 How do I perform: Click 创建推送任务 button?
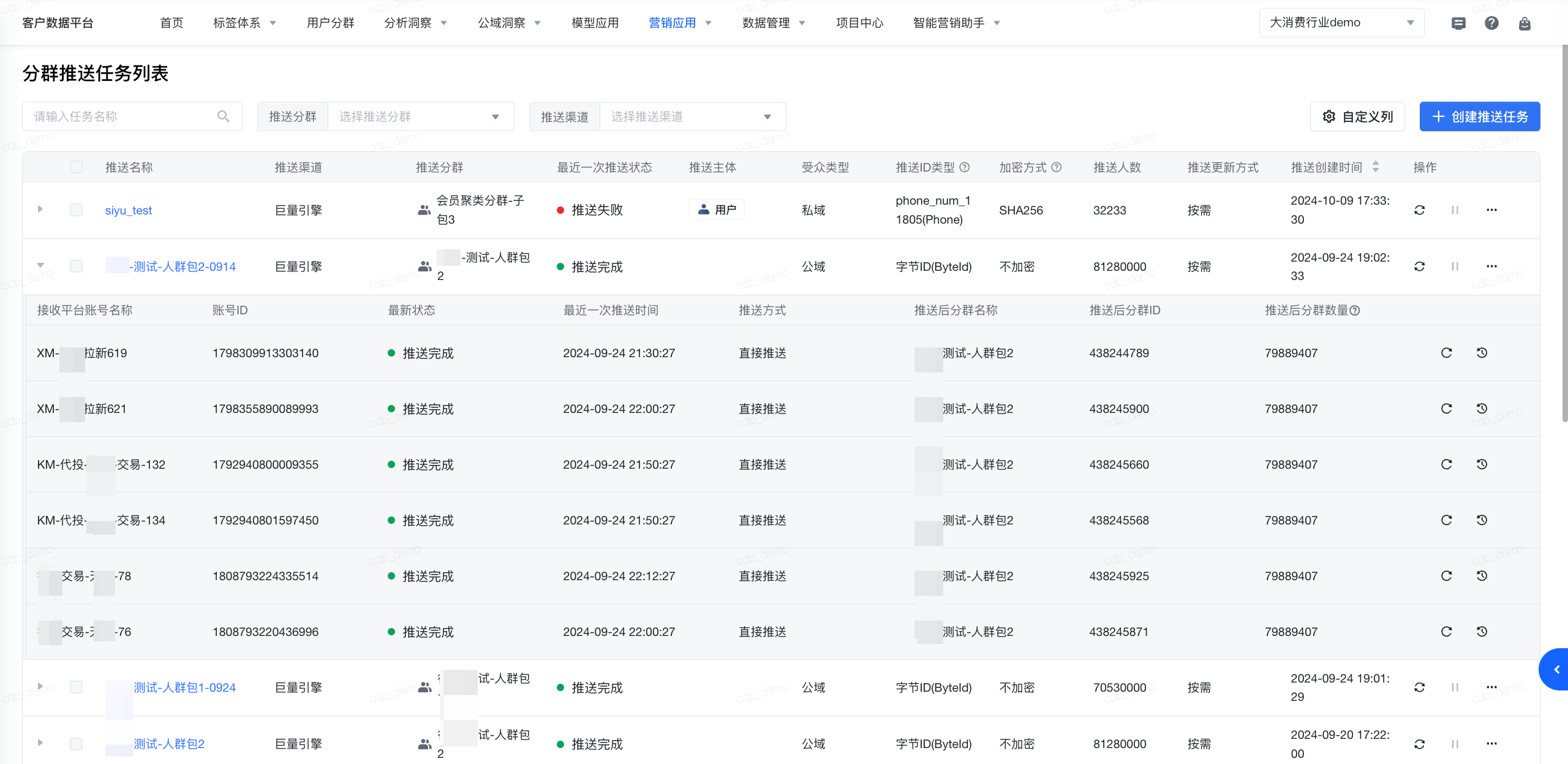pos(1479,116)
